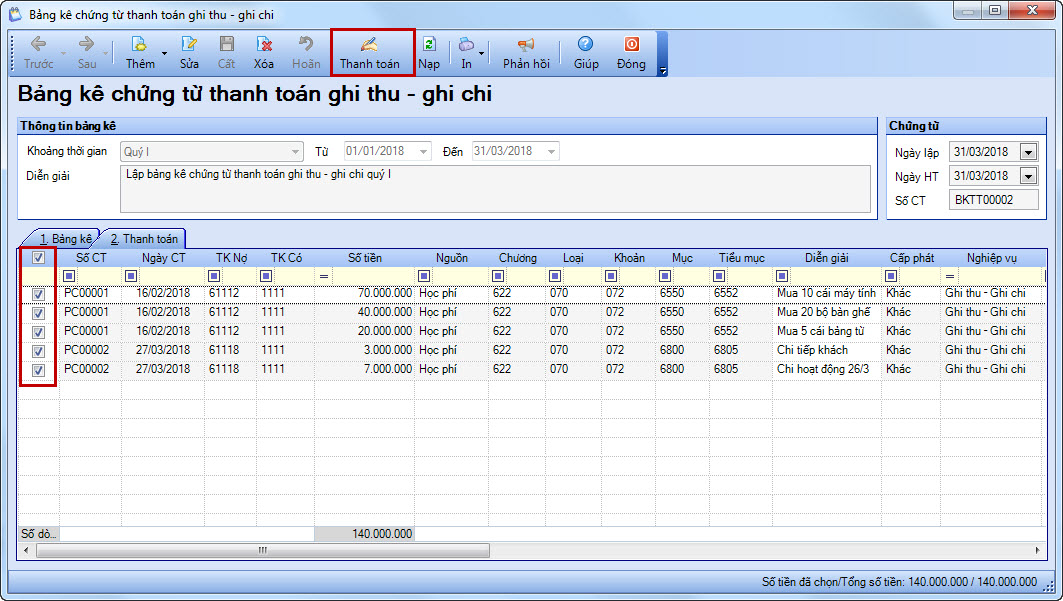1063x601 pixels.
Task: Click the Thanh toán toolbar icon
Action: [369, 45]
